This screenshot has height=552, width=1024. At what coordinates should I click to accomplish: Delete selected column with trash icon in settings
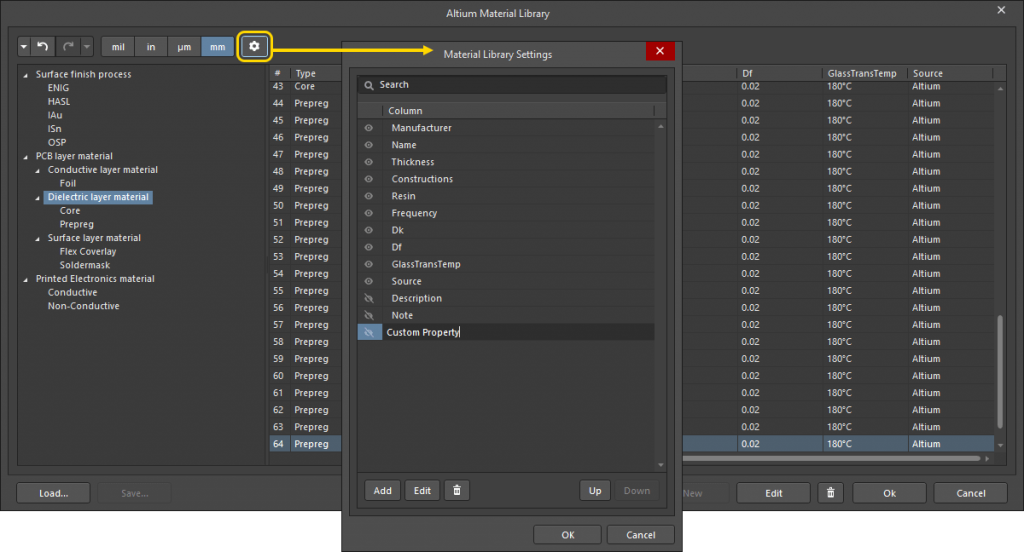456,491
